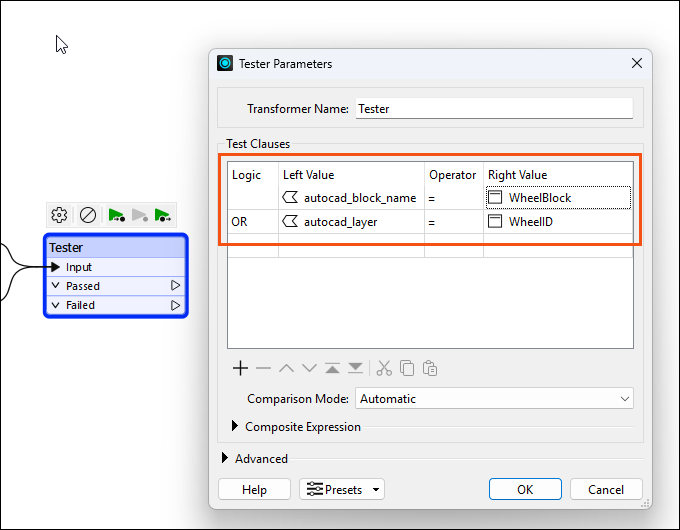Click the cut scissors icon
680x530 pixels.
pos(385,368)
